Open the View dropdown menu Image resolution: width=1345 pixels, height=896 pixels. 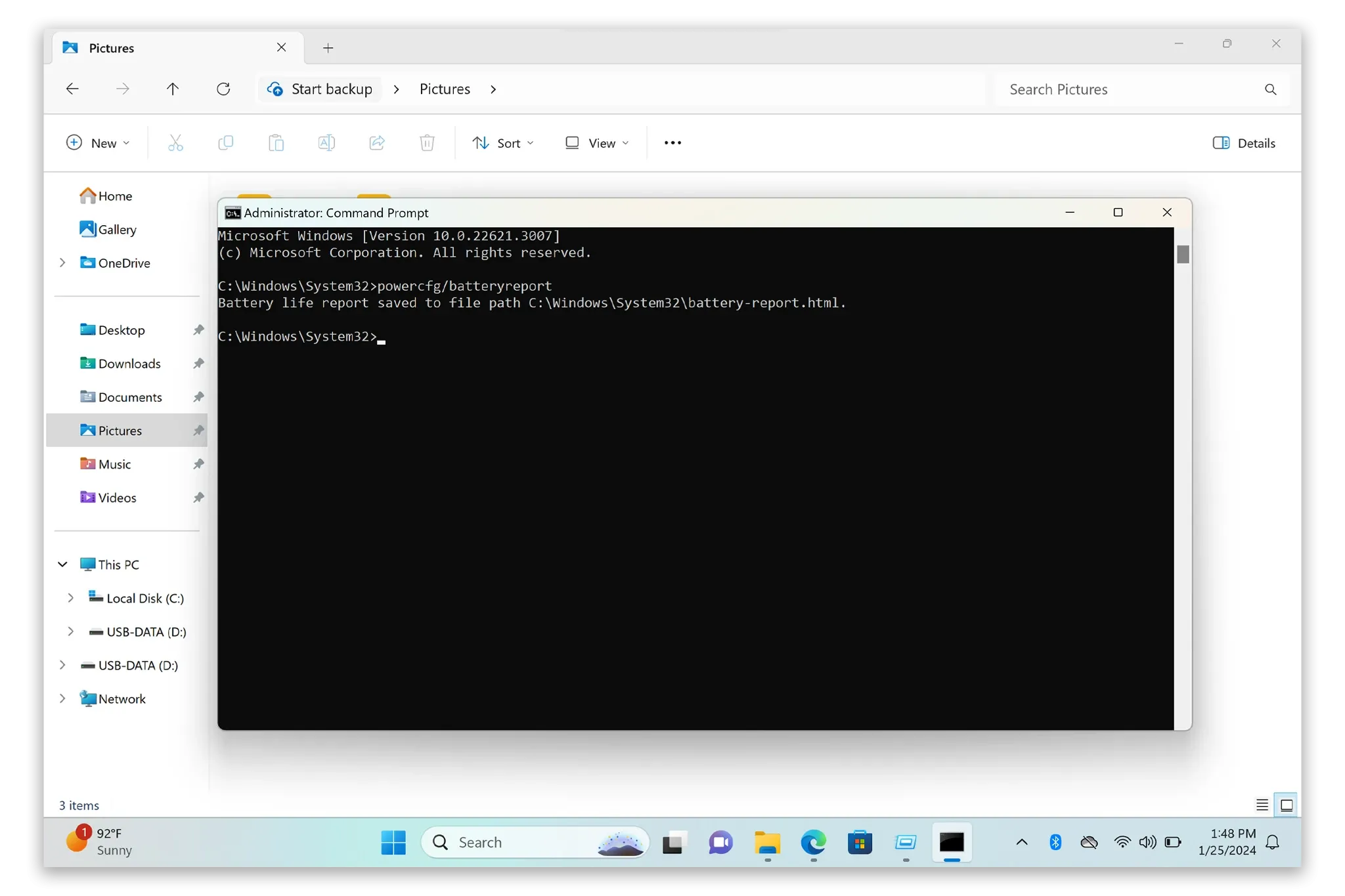tap(597, 143)
